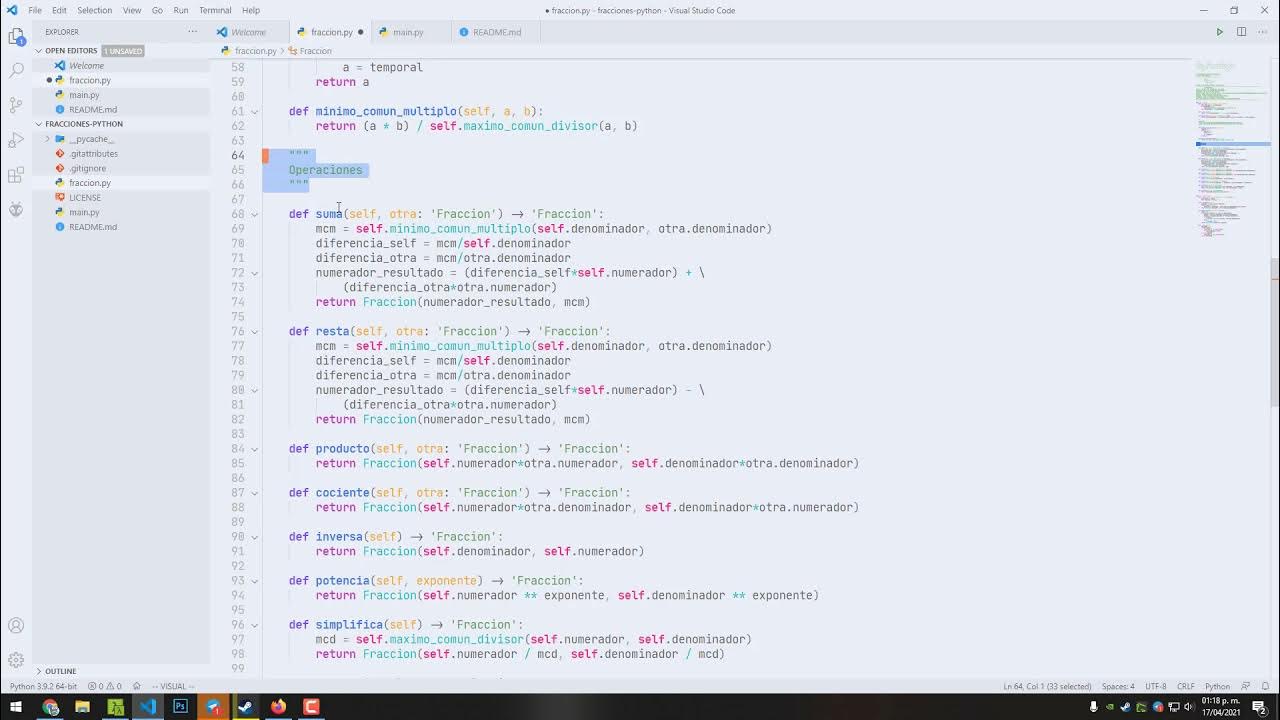Open the Accounts icon in activity bar

16,626
